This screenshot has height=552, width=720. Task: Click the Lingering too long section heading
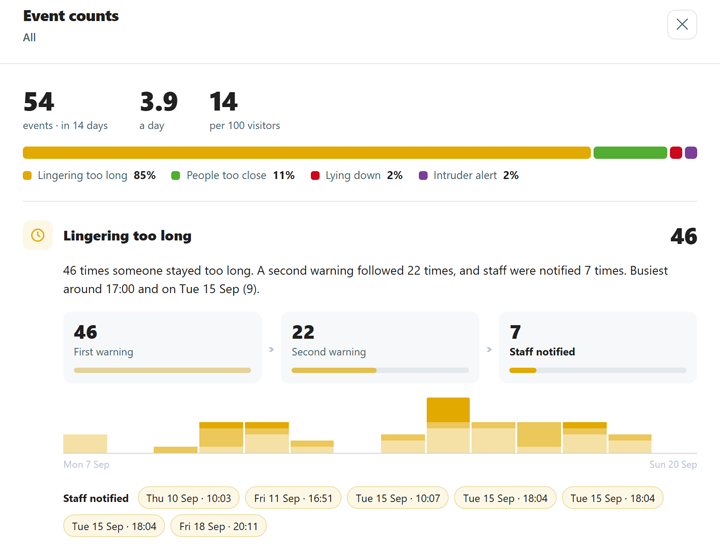pos(127,236)
